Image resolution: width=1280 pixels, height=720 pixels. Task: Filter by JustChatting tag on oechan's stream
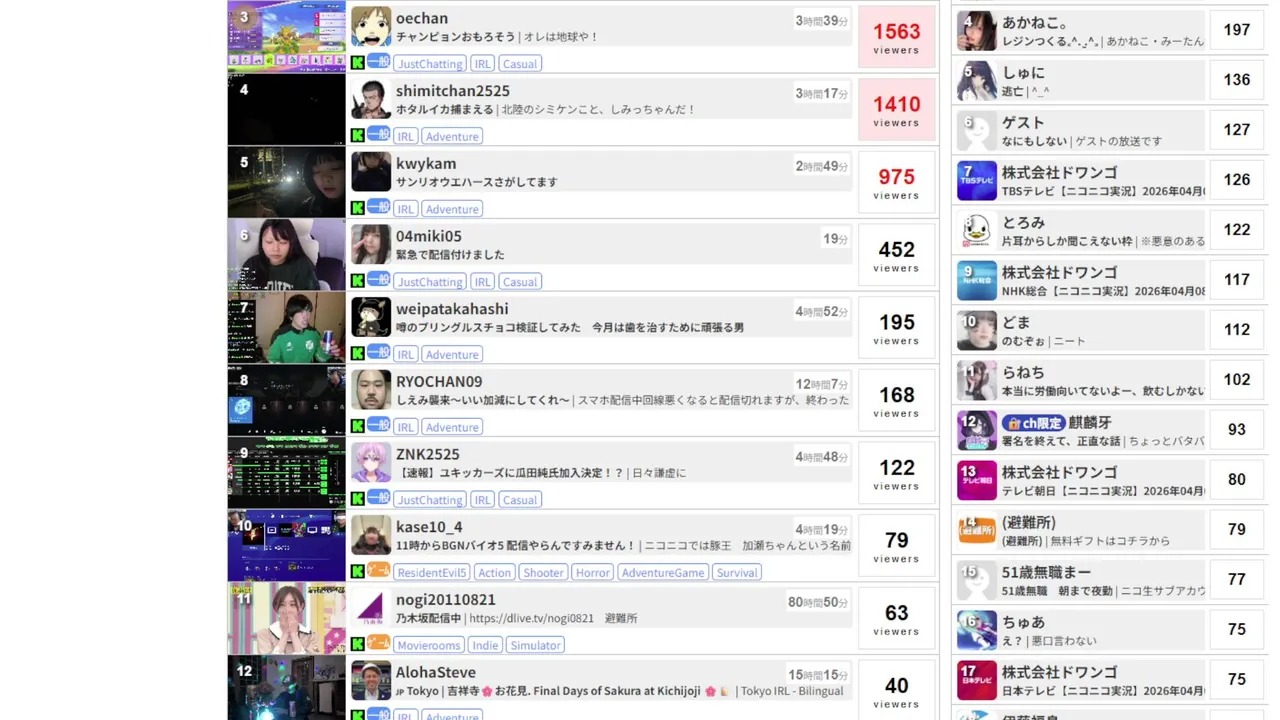pyautogui.click(x=430, y=64)
